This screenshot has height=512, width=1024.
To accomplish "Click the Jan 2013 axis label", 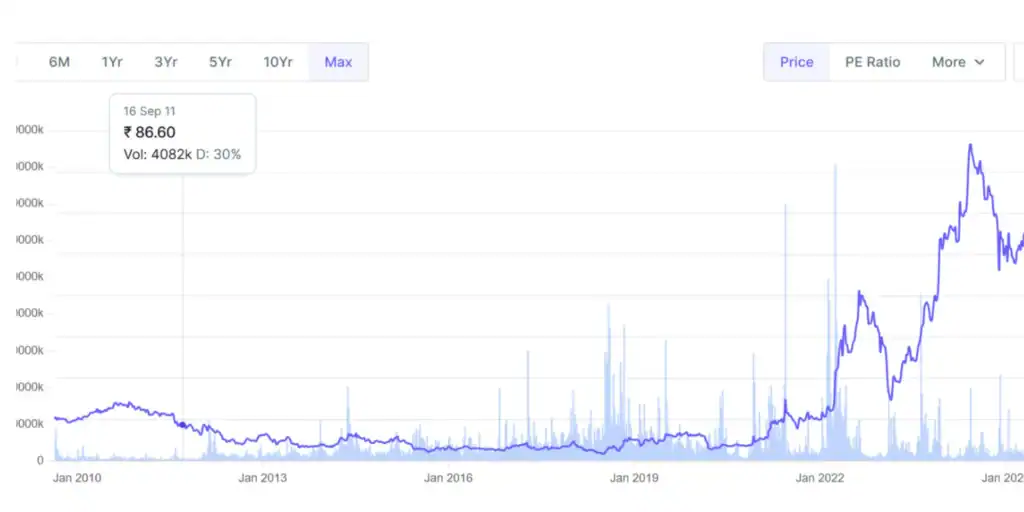I will (262, 478).
